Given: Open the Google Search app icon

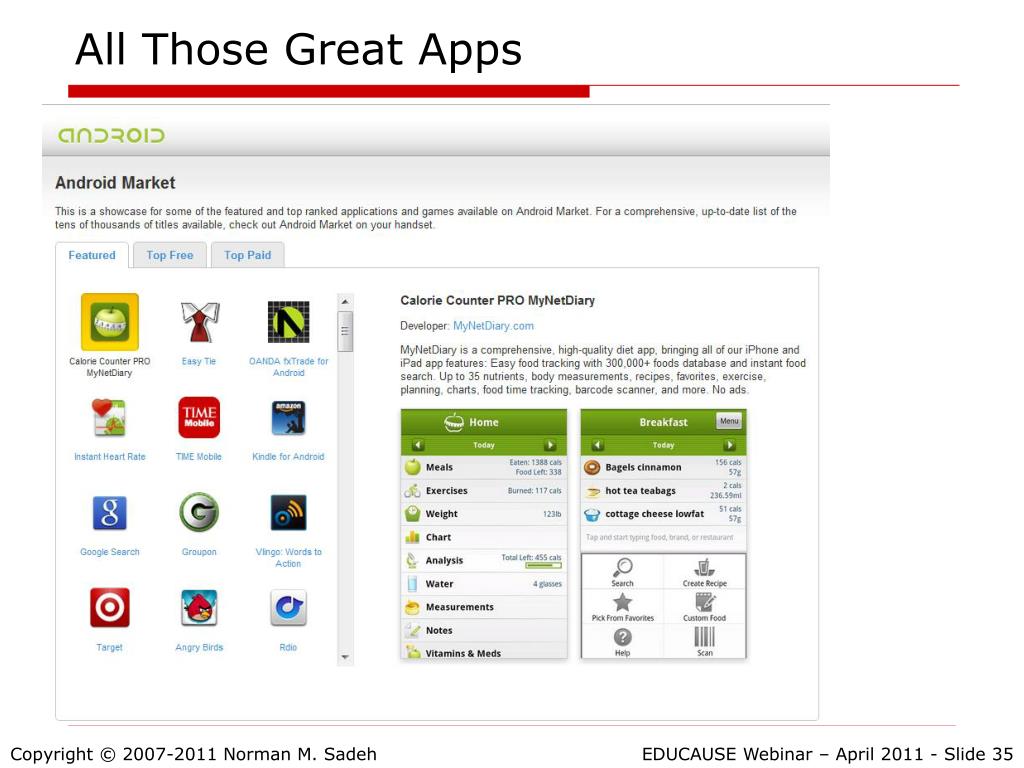Looking at the screenshot, I should (110, 513).
